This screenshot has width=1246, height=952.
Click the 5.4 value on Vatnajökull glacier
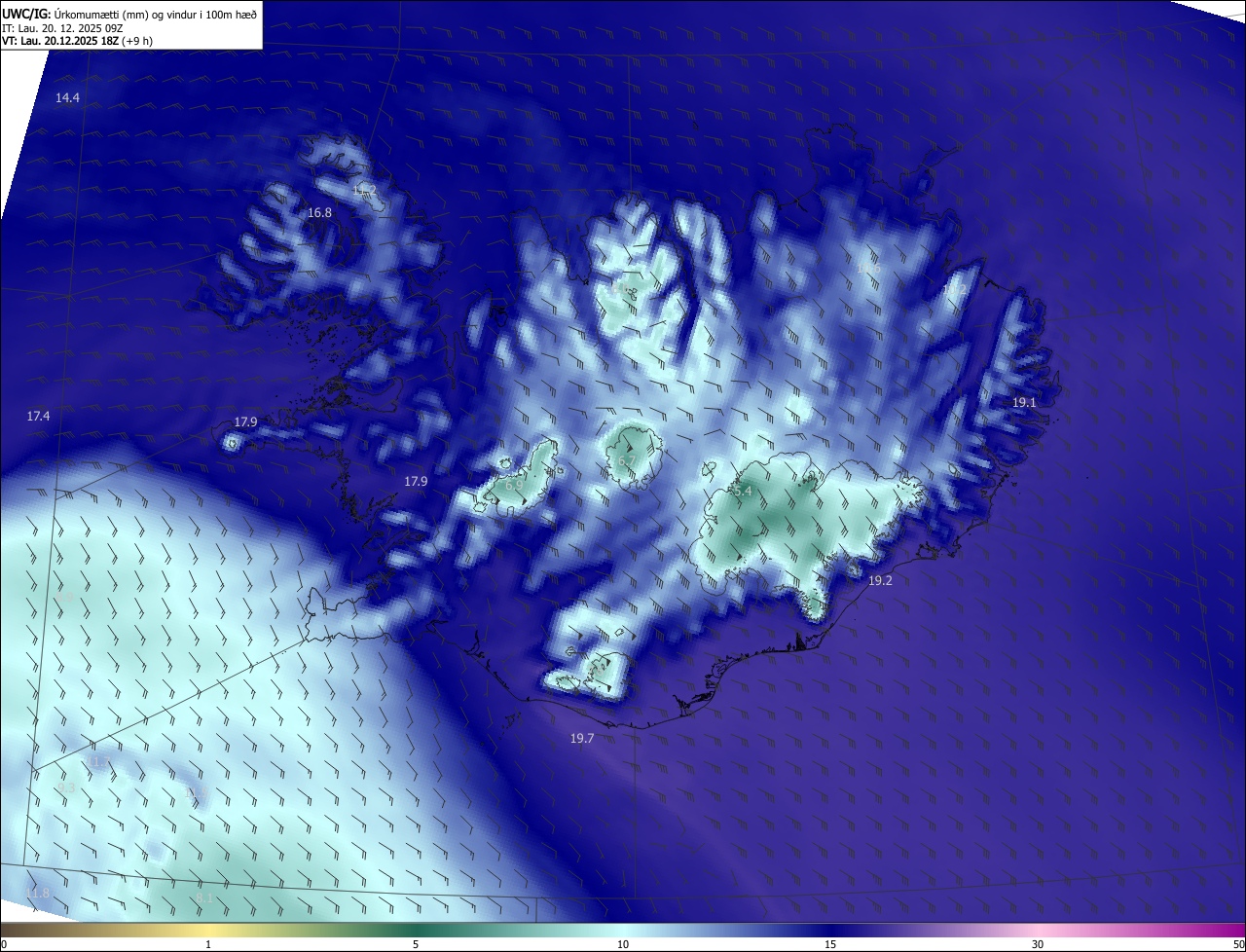tap(743, 492)
